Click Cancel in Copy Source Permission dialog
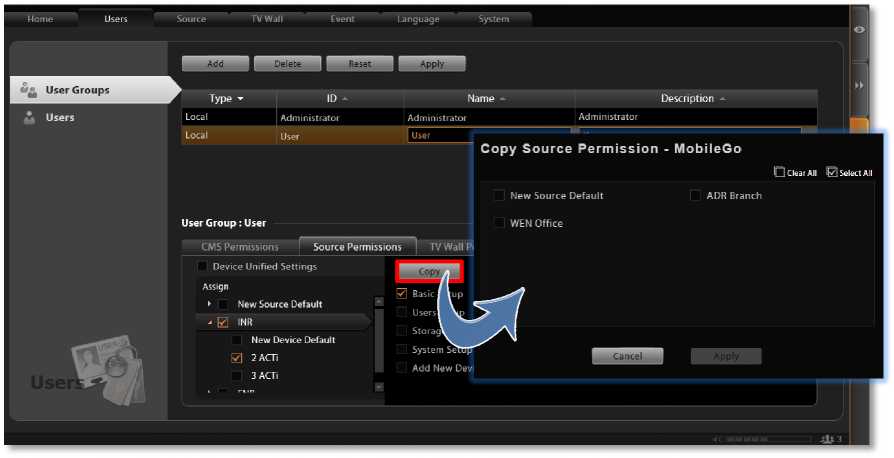 [x=627, y=356]
